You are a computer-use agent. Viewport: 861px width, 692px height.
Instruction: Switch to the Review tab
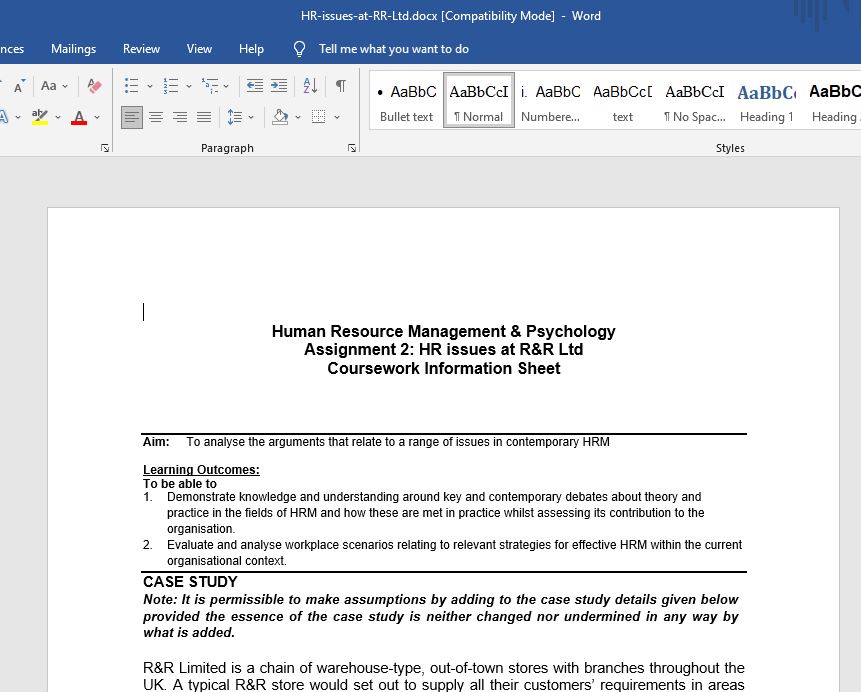(141, 49)
